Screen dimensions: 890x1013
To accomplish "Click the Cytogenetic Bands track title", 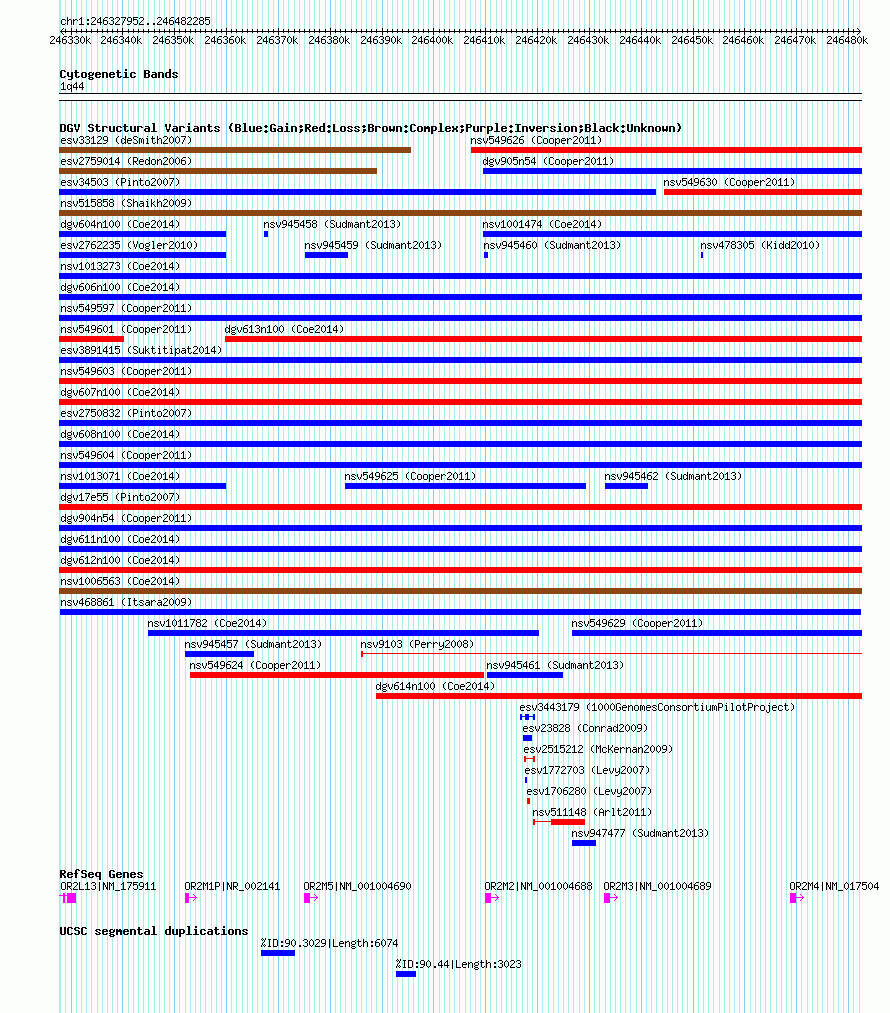I will 119,74.
